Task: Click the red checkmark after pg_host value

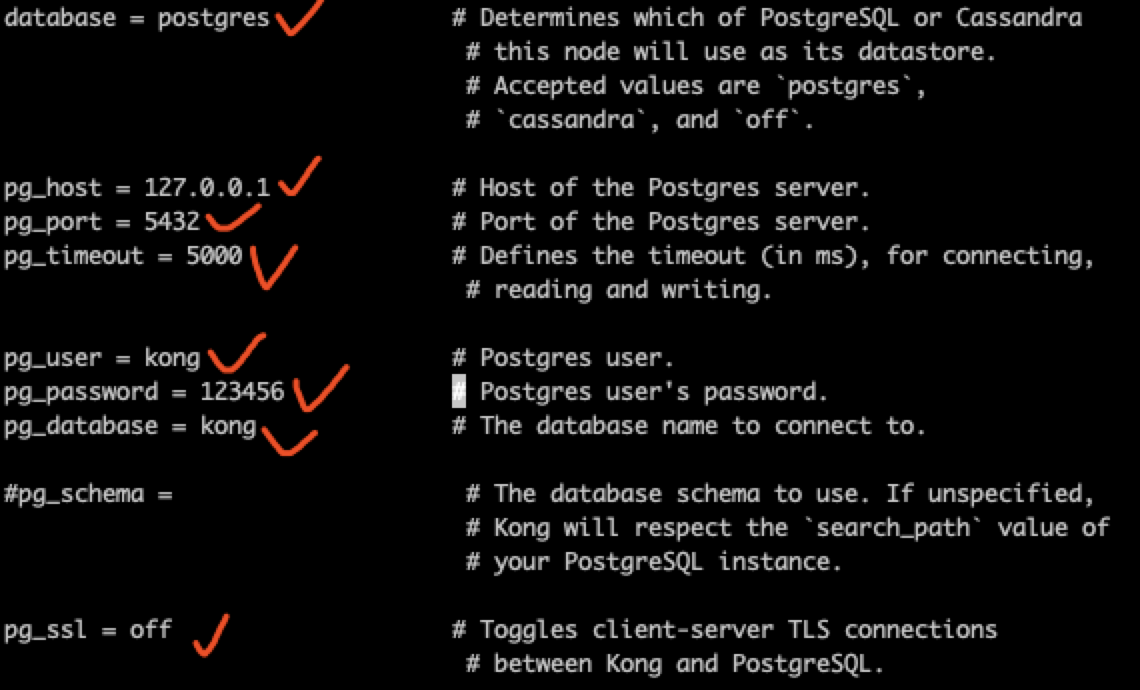Action: coord(300,177)
